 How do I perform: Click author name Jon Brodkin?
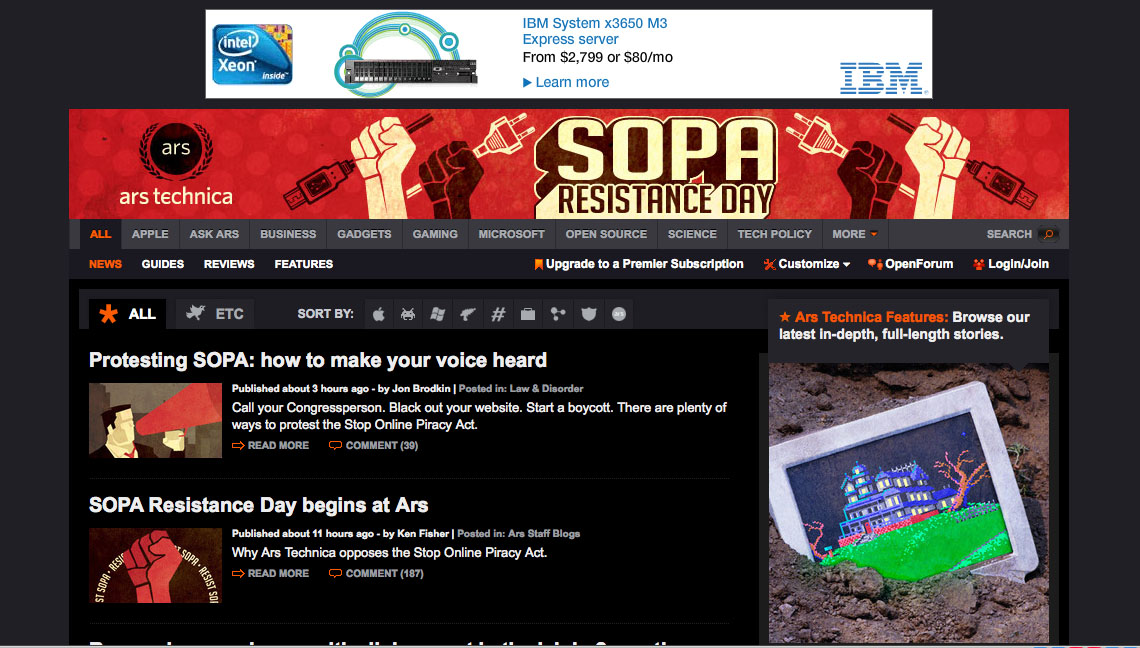(x=421, y=388)
